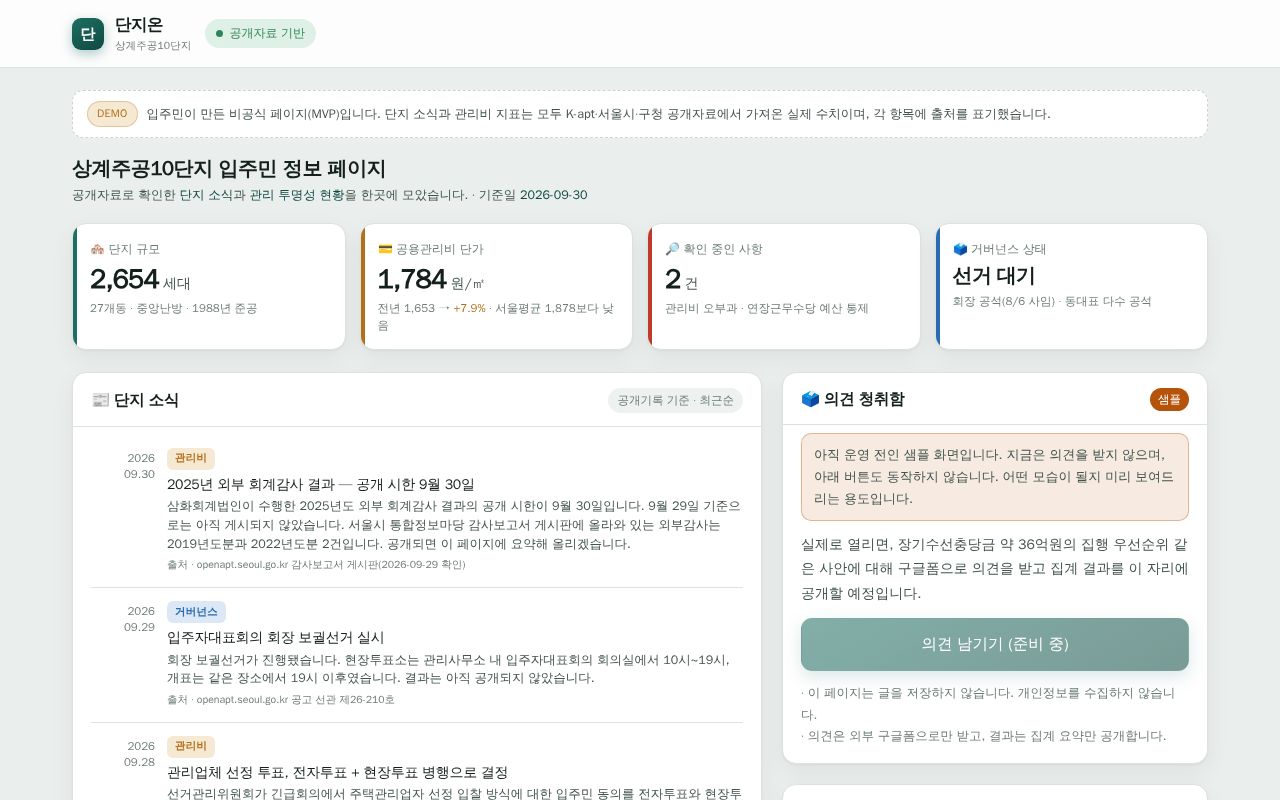Click the 샘플 badge in 의견 청취함
Image resolution: width=1280 pixels, height=800 pixels.
1169,399
